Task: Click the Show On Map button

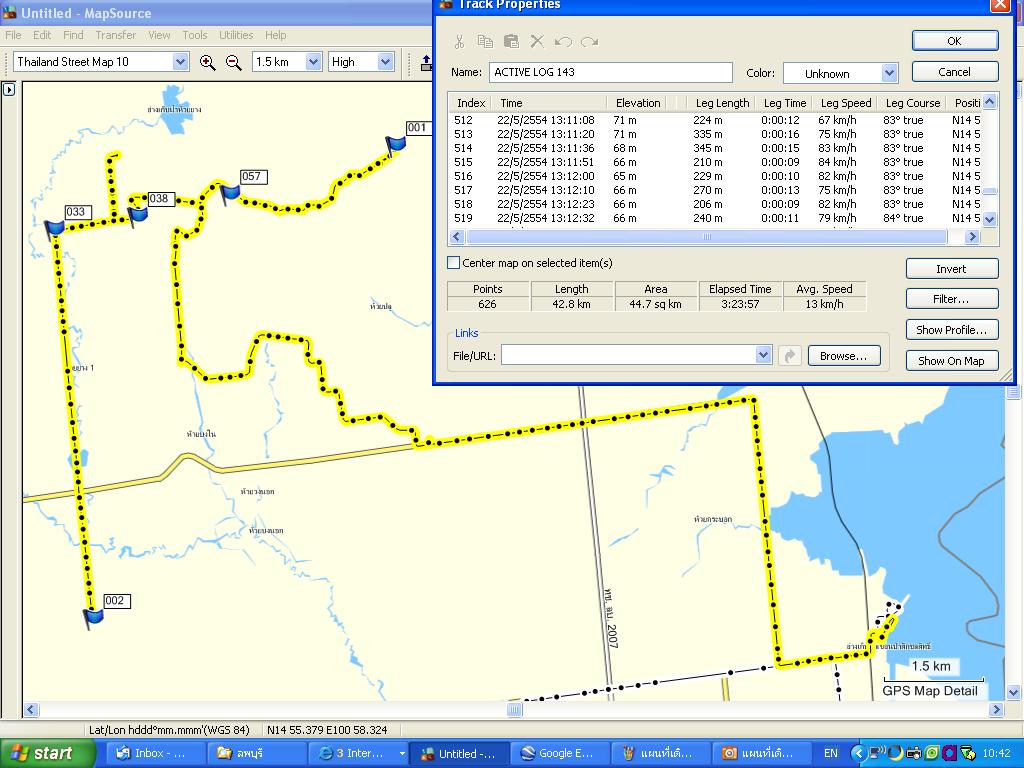Action: click(951, 361)
